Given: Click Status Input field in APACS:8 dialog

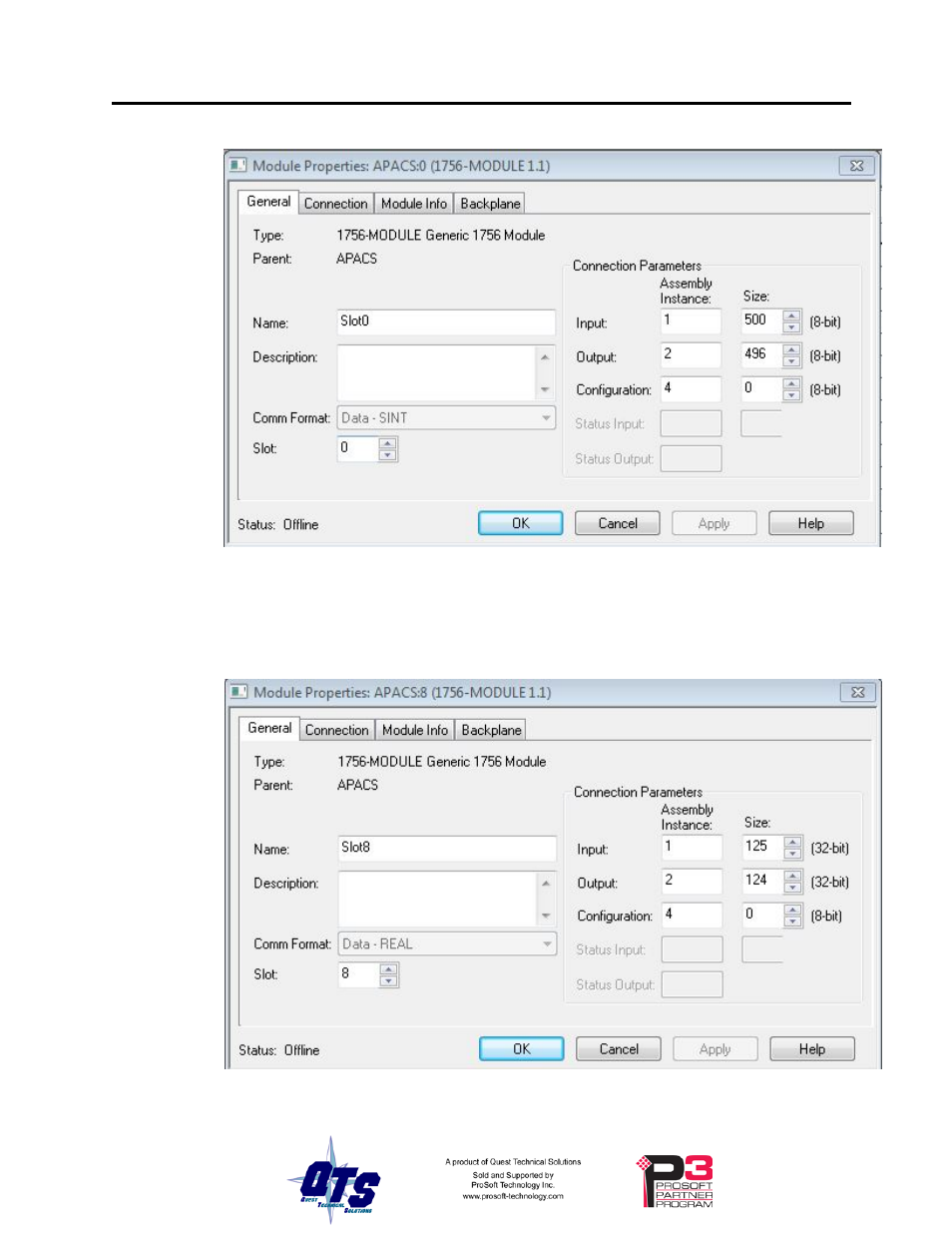Looking at the screenshot, I should tap(692, 949).
